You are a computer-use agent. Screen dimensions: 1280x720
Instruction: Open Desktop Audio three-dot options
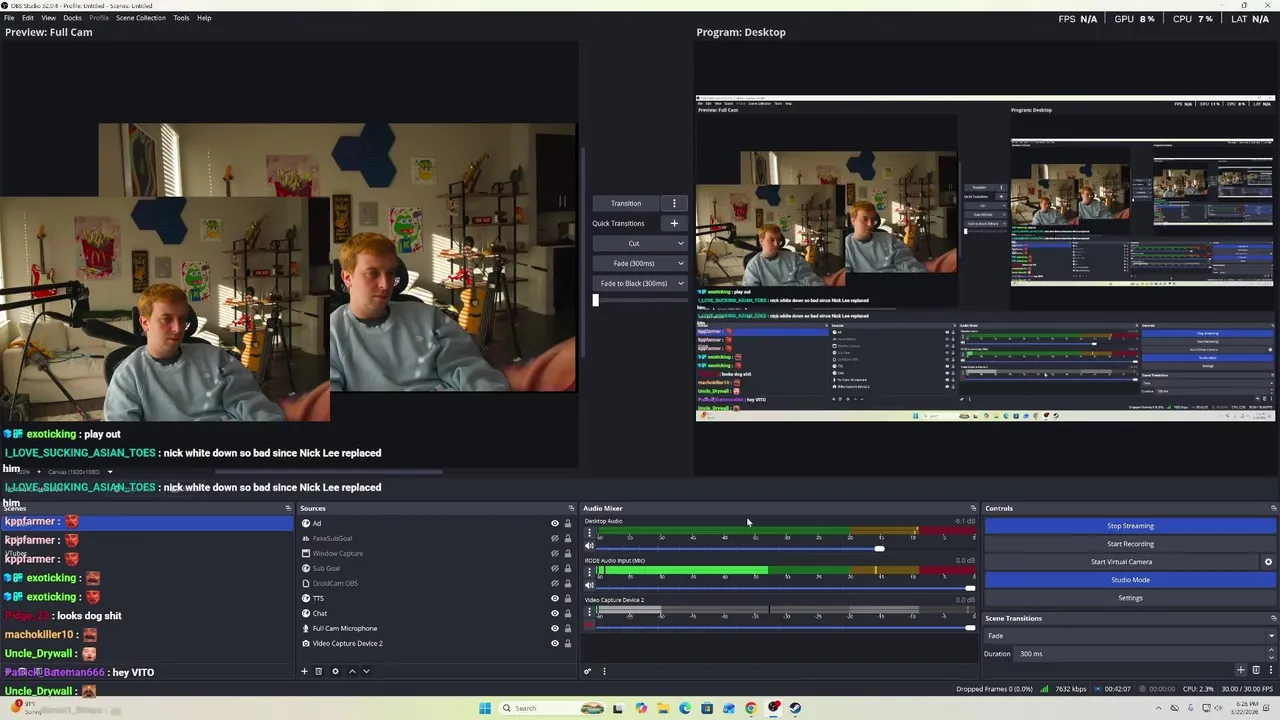click(x=589, y=533)
